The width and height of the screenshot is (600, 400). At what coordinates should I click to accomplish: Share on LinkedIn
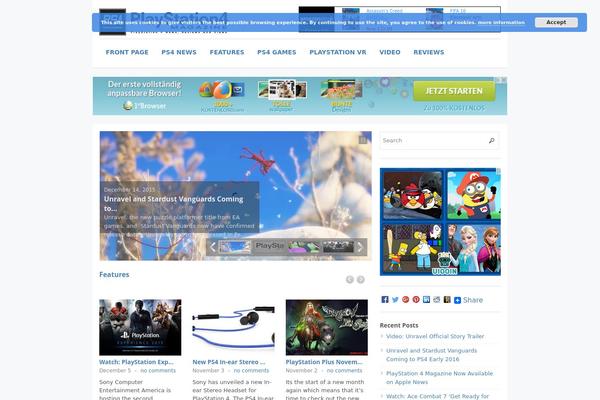click(x=426, y=299)
